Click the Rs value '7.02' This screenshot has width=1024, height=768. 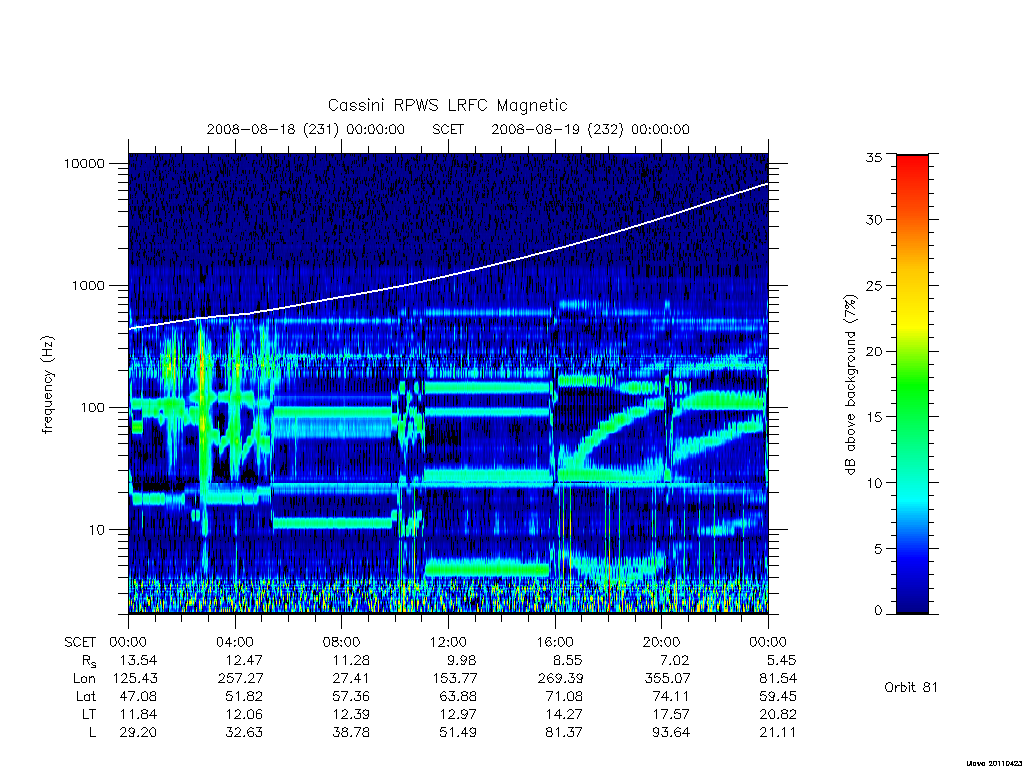[675, 660]
